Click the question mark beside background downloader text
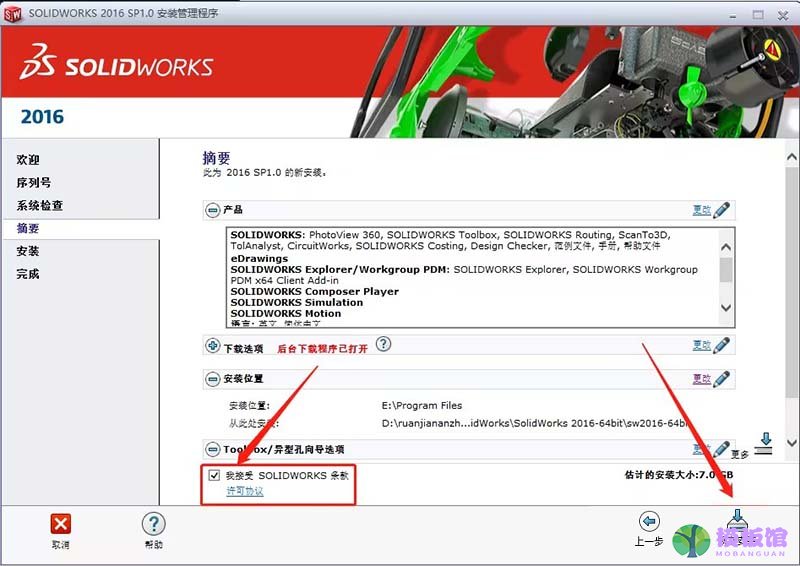This screenshot has width=800, height=566. [x=384, y=344]
